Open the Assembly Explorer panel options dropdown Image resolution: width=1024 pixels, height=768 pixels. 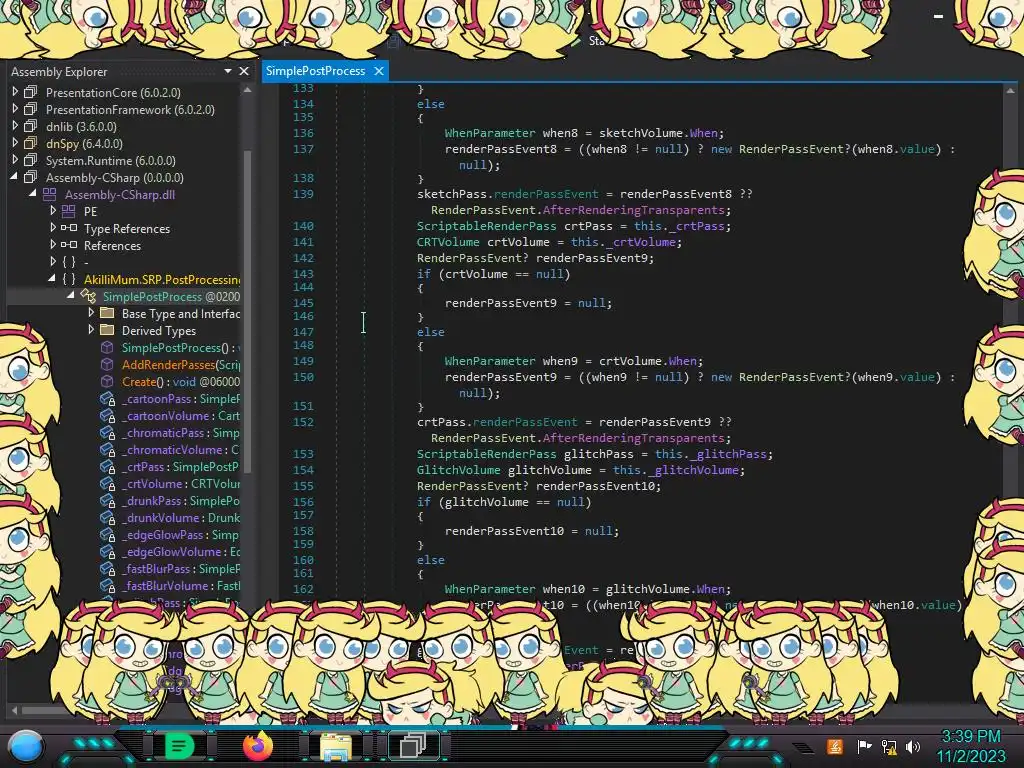coord(228,71)
